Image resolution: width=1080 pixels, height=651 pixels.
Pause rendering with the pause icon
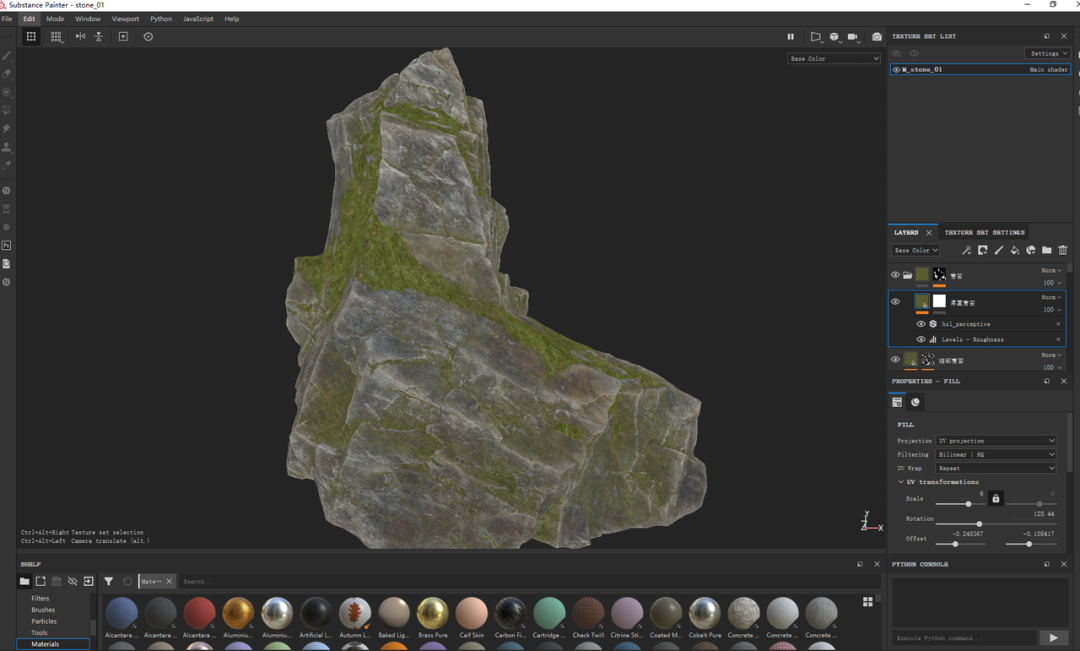pos(791,37)
